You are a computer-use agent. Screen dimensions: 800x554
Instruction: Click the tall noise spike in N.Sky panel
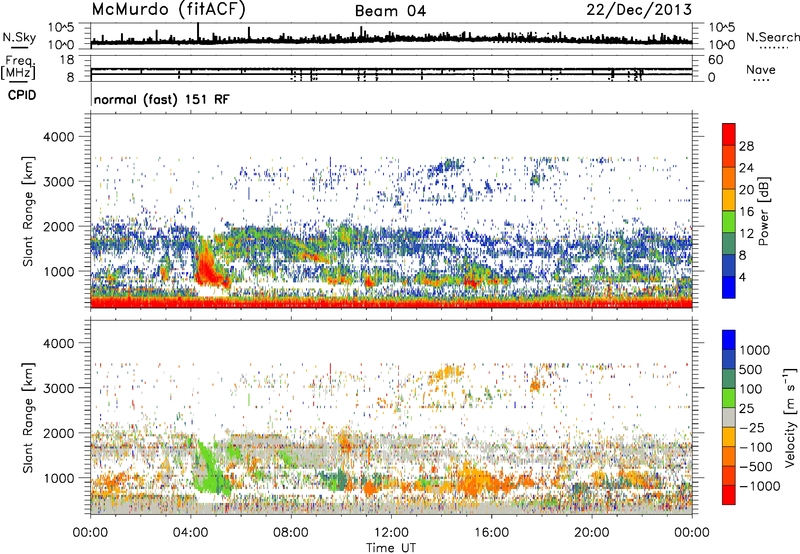pos(198,33)
